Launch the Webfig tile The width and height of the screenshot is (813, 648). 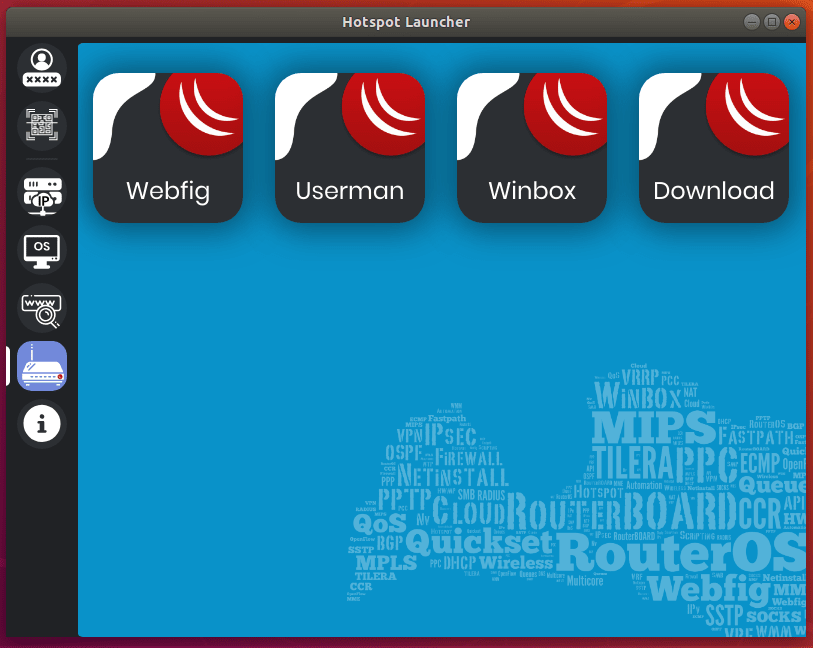click(168, 148)
